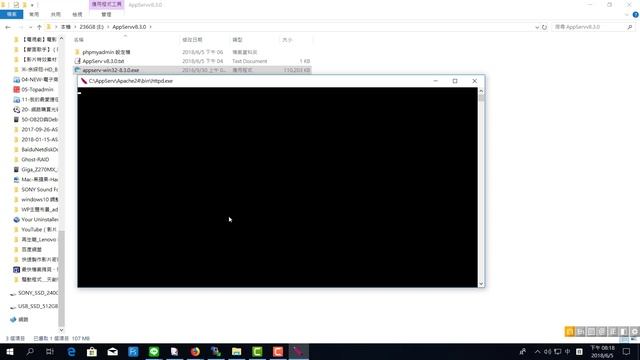
Task: Expand the chevron after AppServv8.3.0 breadcrumb
Action: pos(151,27)
